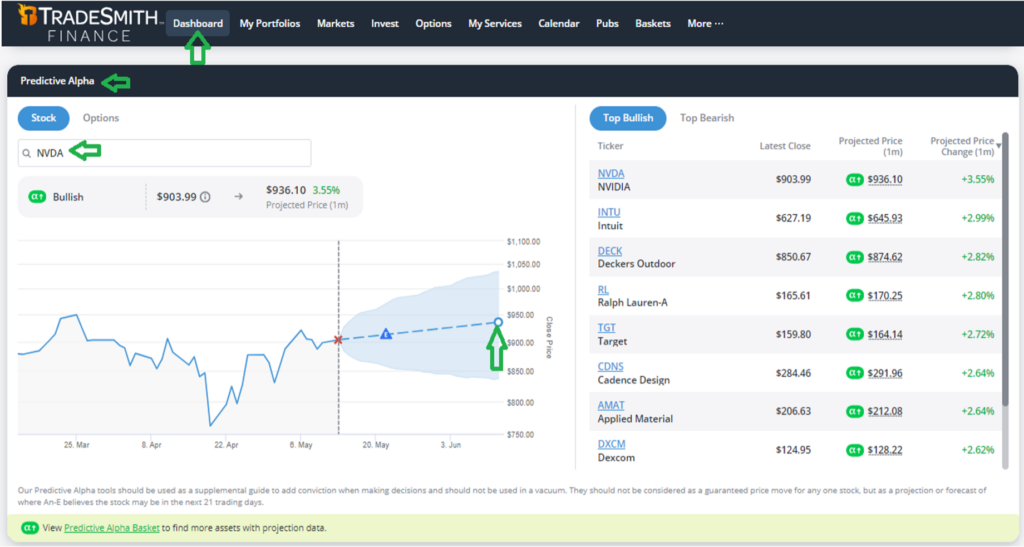Image resolution: width=1024 pixels, height=547 pixels.
Task: Click the green Bullish alpha badge icon
Action: click(37, 196)
